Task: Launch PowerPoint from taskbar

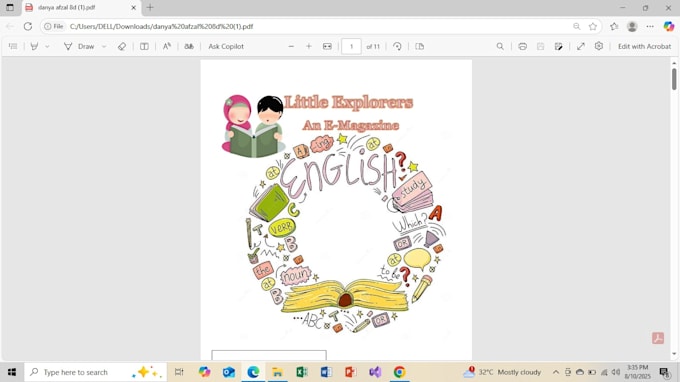Action: click(350, 372)
